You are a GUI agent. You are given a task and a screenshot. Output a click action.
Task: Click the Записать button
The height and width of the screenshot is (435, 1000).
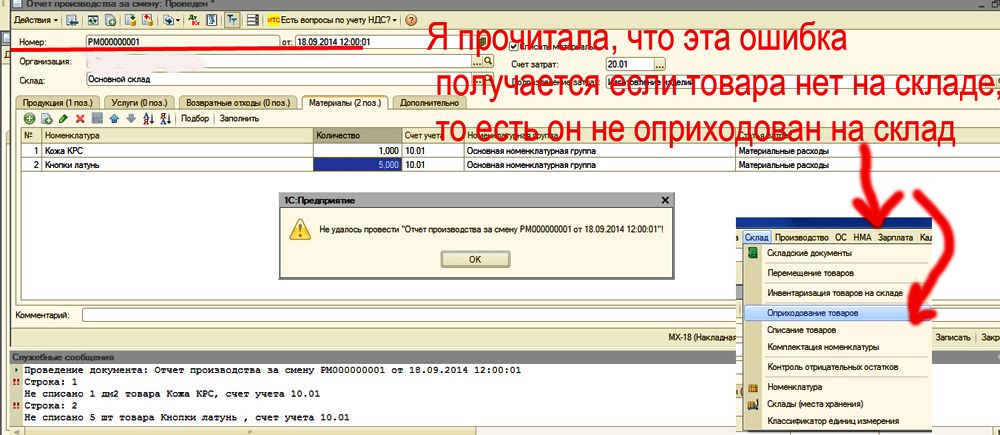953,337
